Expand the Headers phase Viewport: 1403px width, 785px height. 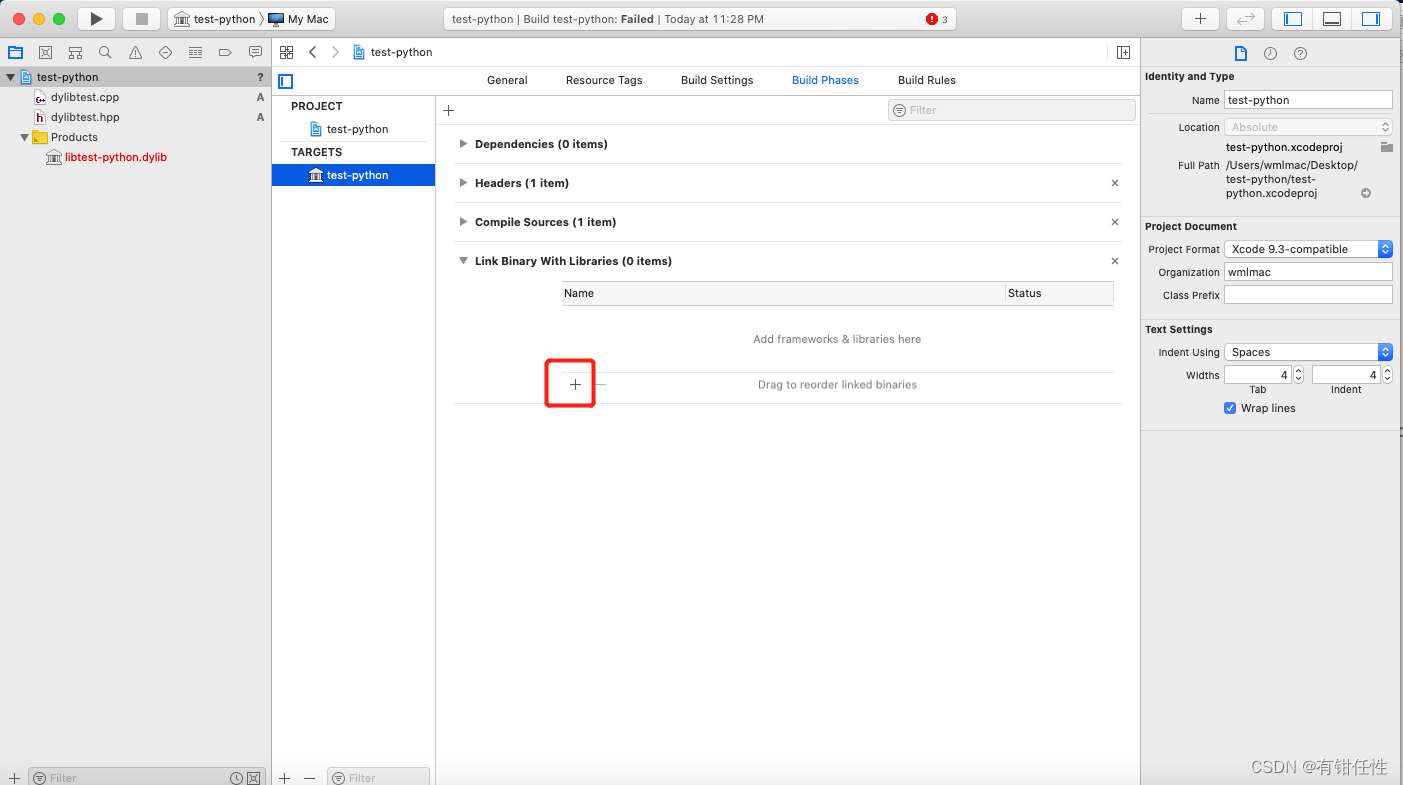click(463, 183)
